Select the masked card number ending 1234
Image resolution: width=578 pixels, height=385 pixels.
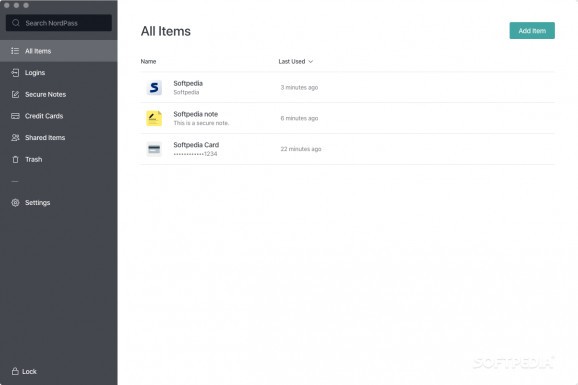point(195,154)
